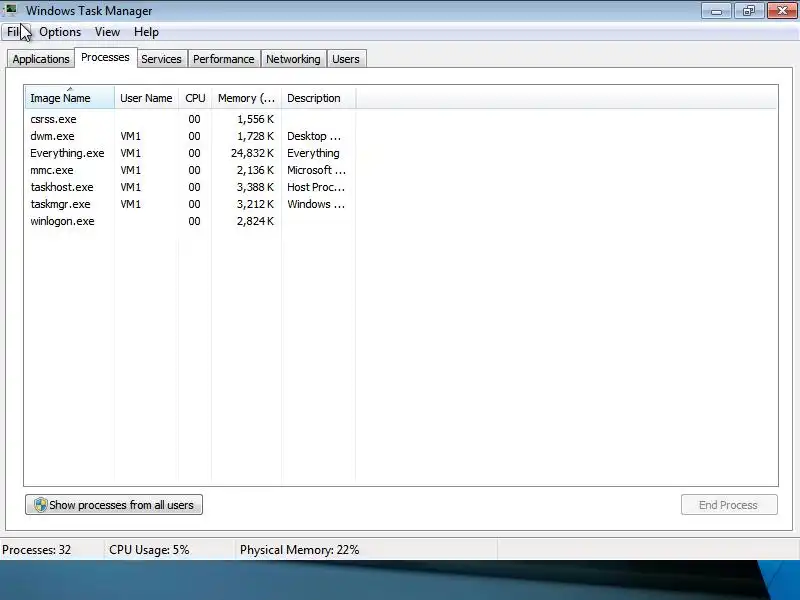The width and height of the screenshot is (800, 600).
Task: Click the Processes: 32 status entry
Action: click(37, 549)
